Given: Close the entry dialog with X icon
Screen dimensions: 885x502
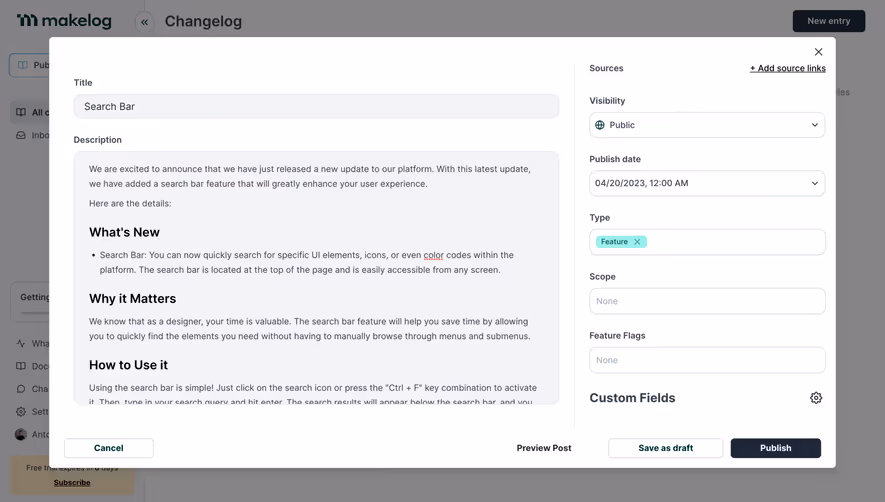Looking at the screenshot, I should click(818, 52).
